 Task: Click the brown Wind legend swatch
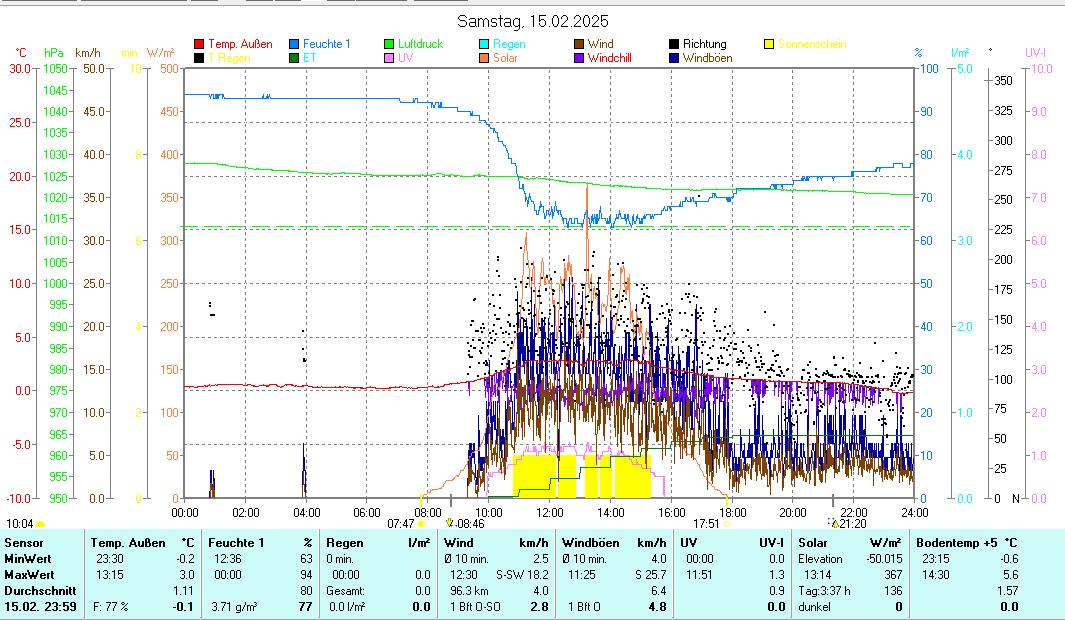click(580, 44)
